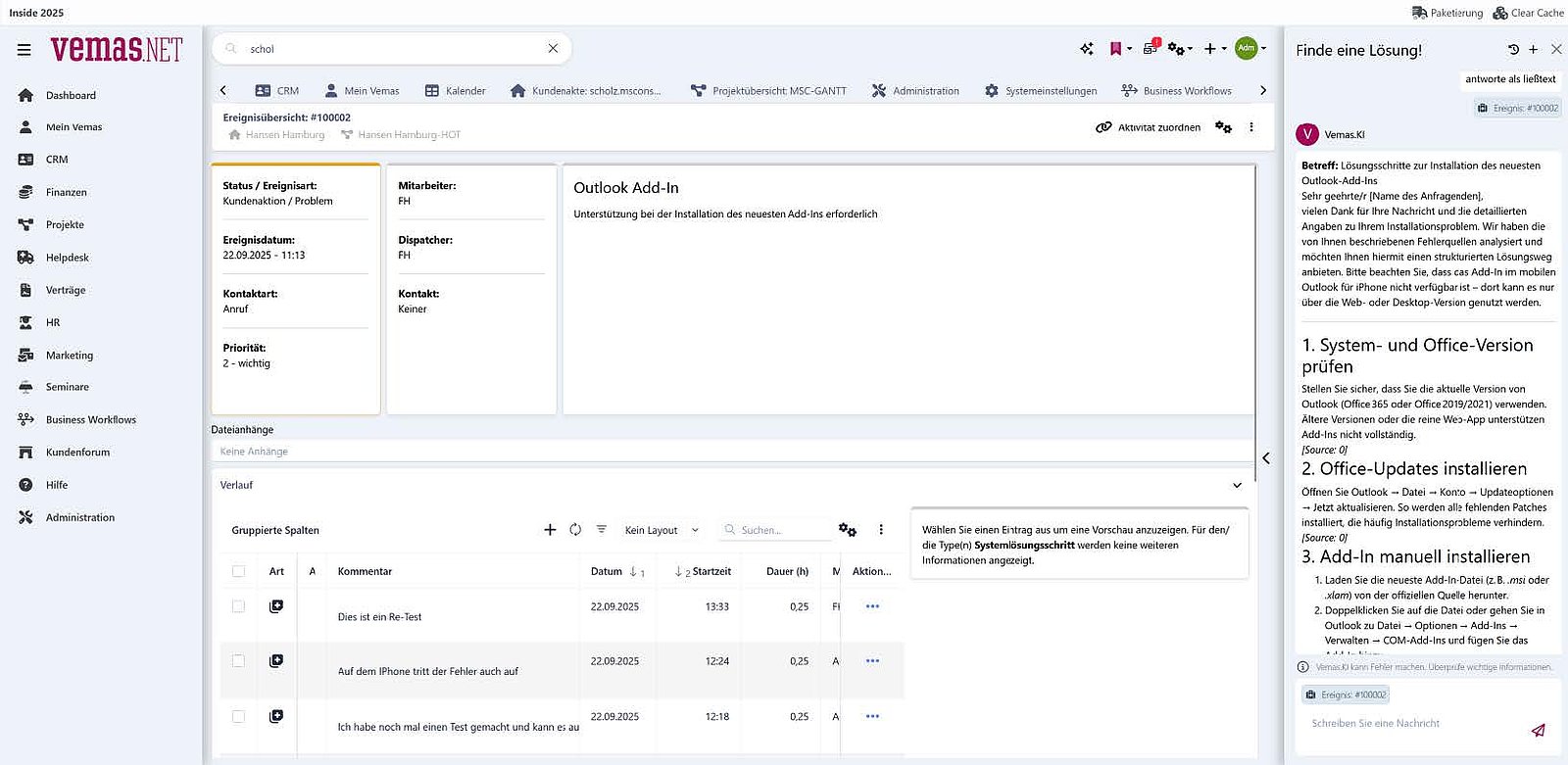Open the hamburger navigation menu
Screen dimensions: 1568x765
[x=24, y=50]
